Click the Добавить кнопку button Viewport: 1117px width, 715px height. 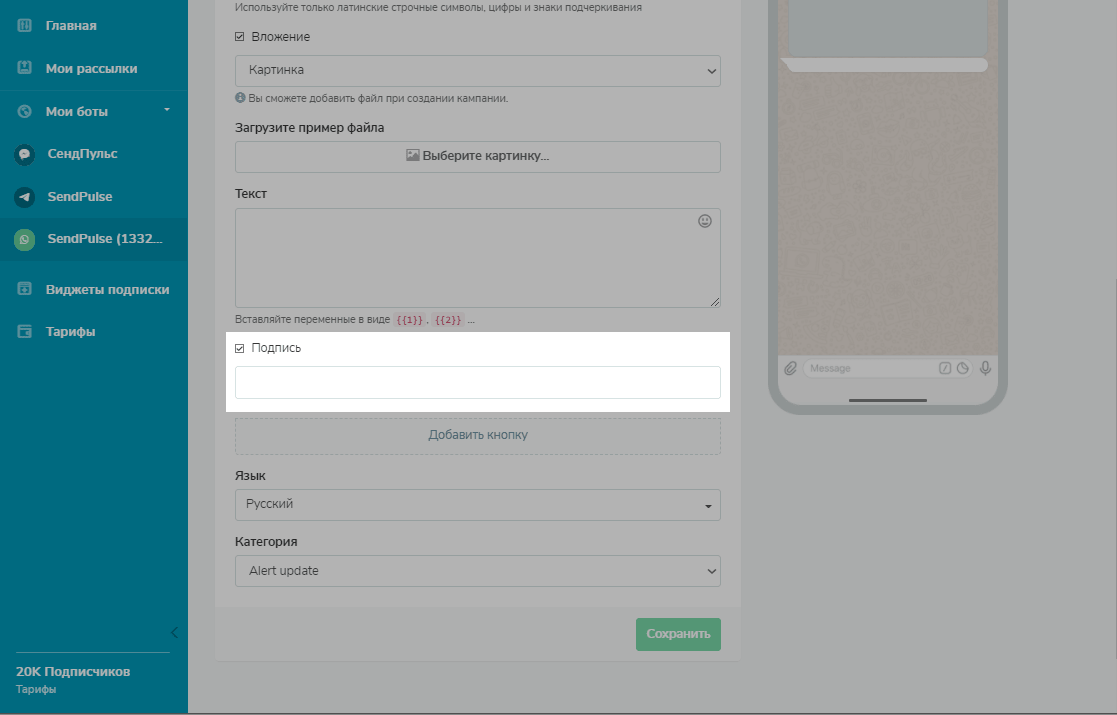pos(477,435)
